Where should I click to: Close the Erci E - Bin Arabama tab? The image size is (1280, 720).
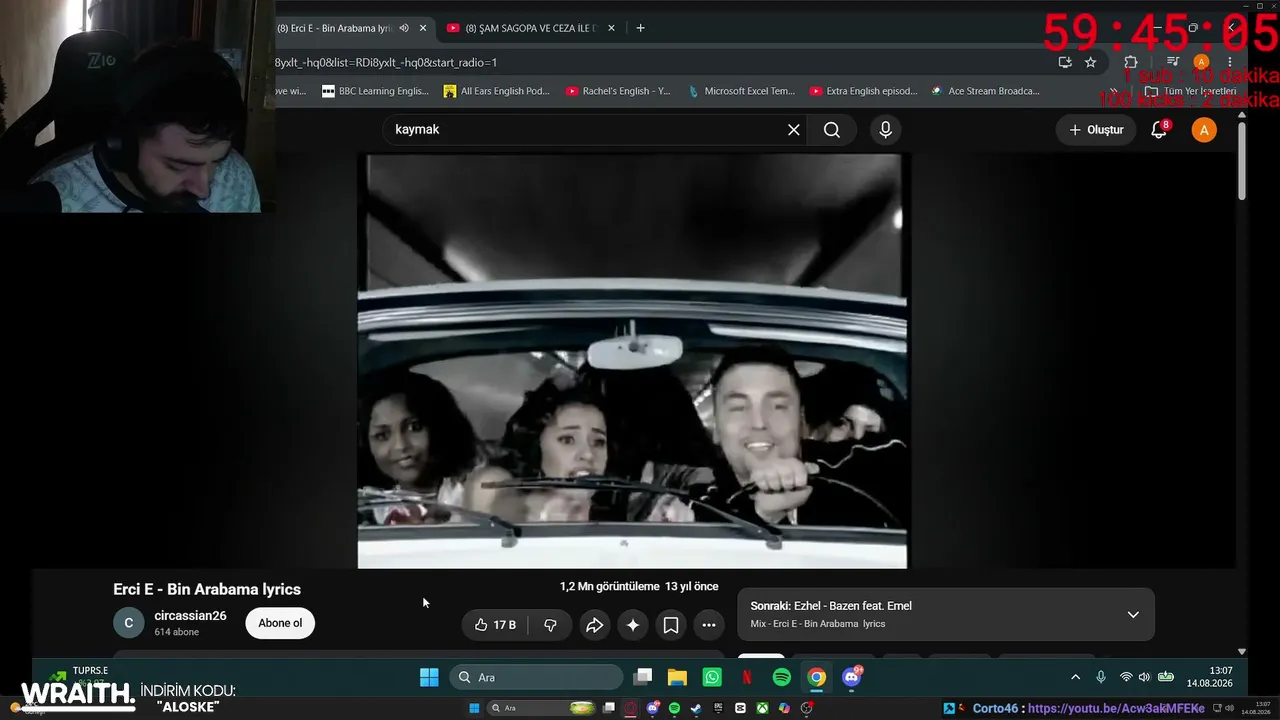(422, 28)
